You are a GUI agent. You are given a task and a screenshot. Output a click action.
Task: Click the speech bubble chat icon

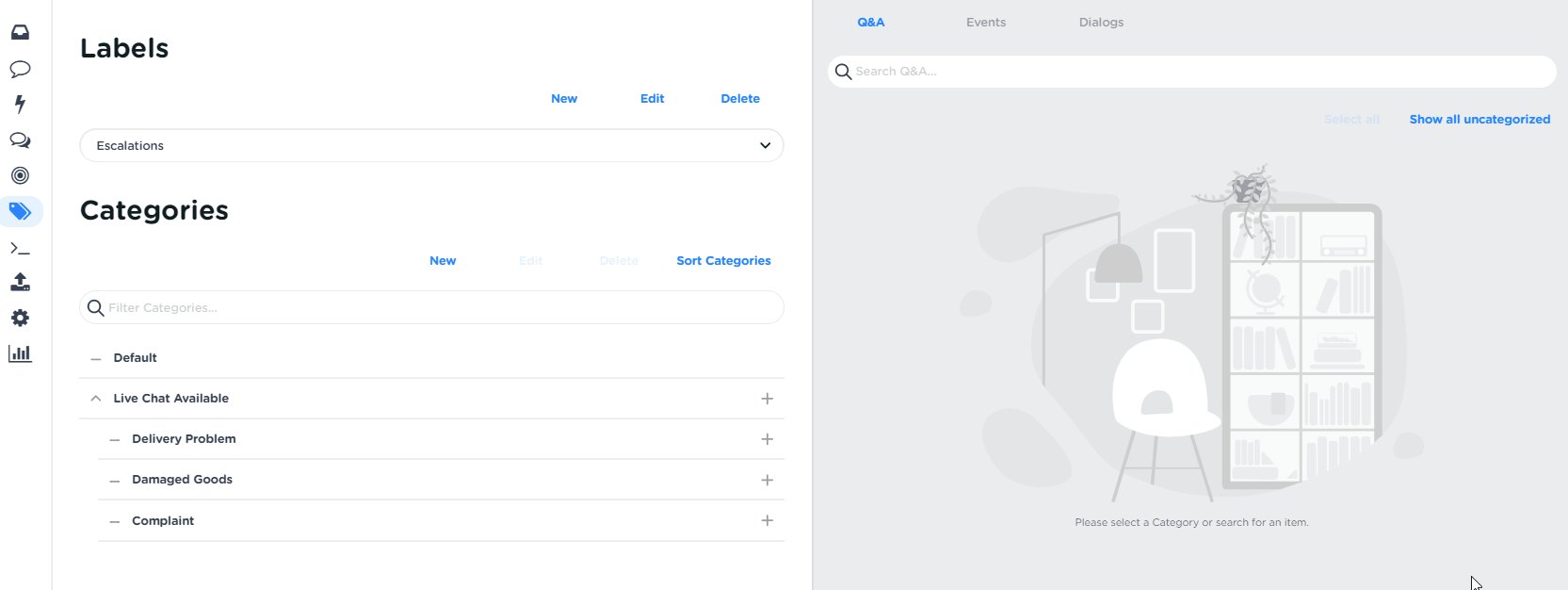(20, 69)
